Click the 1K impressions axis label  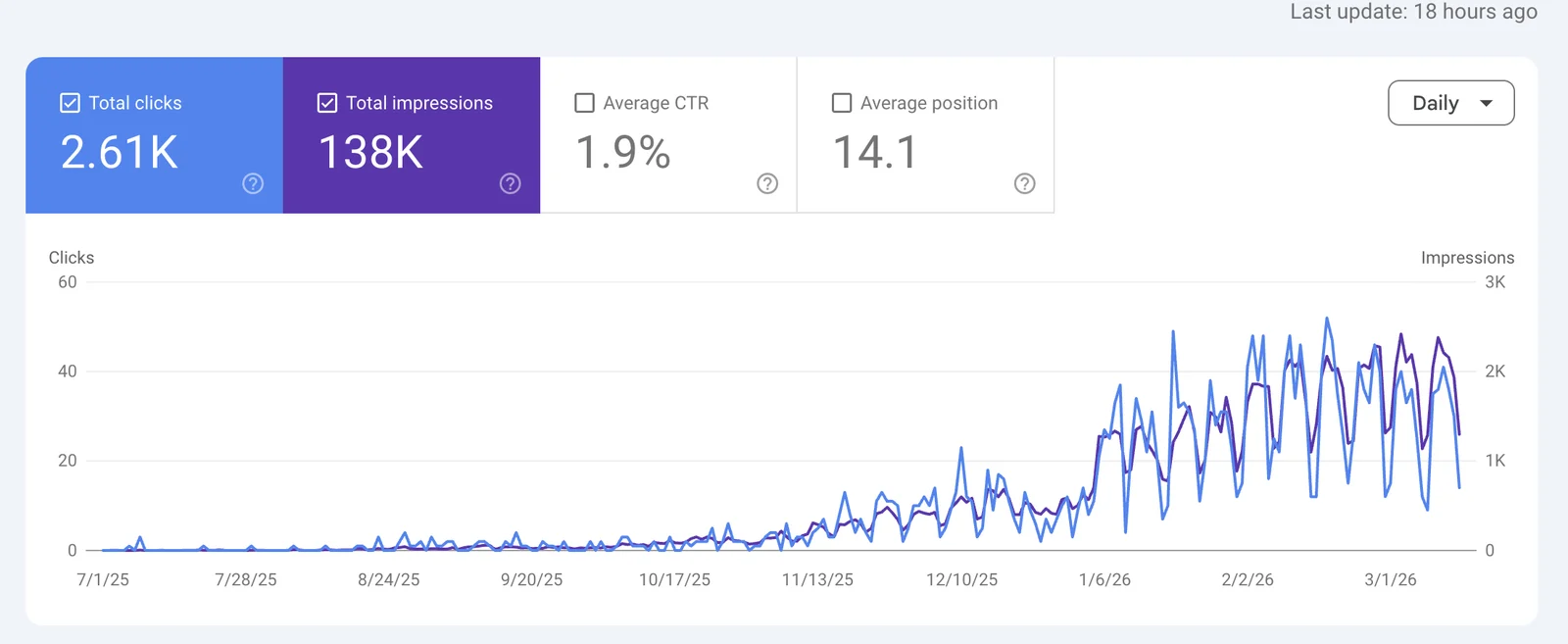pos(1495,461)
